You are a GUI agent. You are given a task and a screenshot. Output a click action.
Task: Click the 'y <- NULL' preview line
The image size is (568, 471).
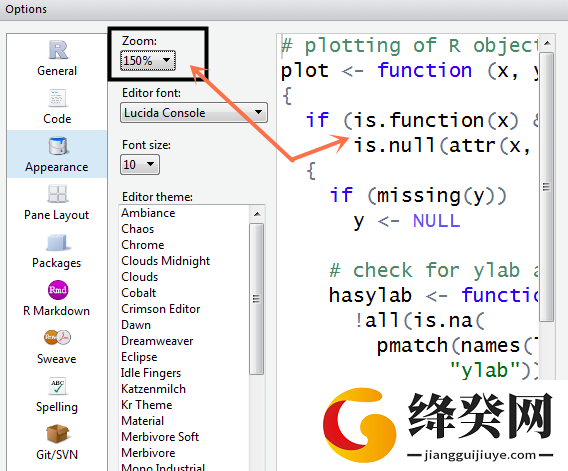[407, 221]
